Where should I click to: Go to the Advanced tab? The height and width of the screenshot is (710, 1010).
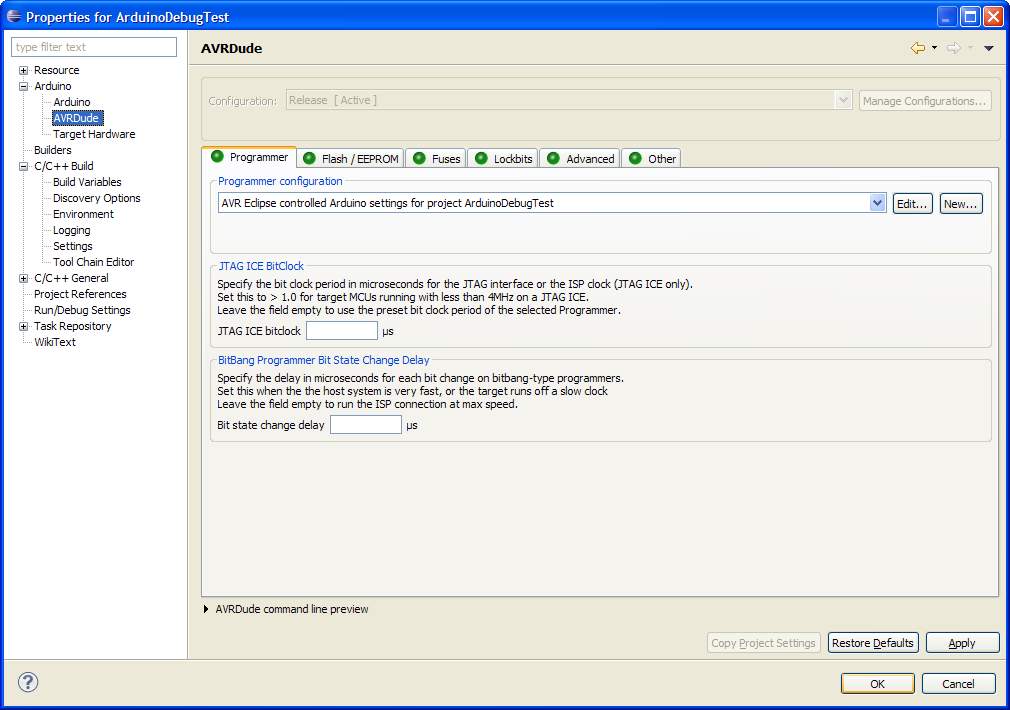(x=581, y=159)
